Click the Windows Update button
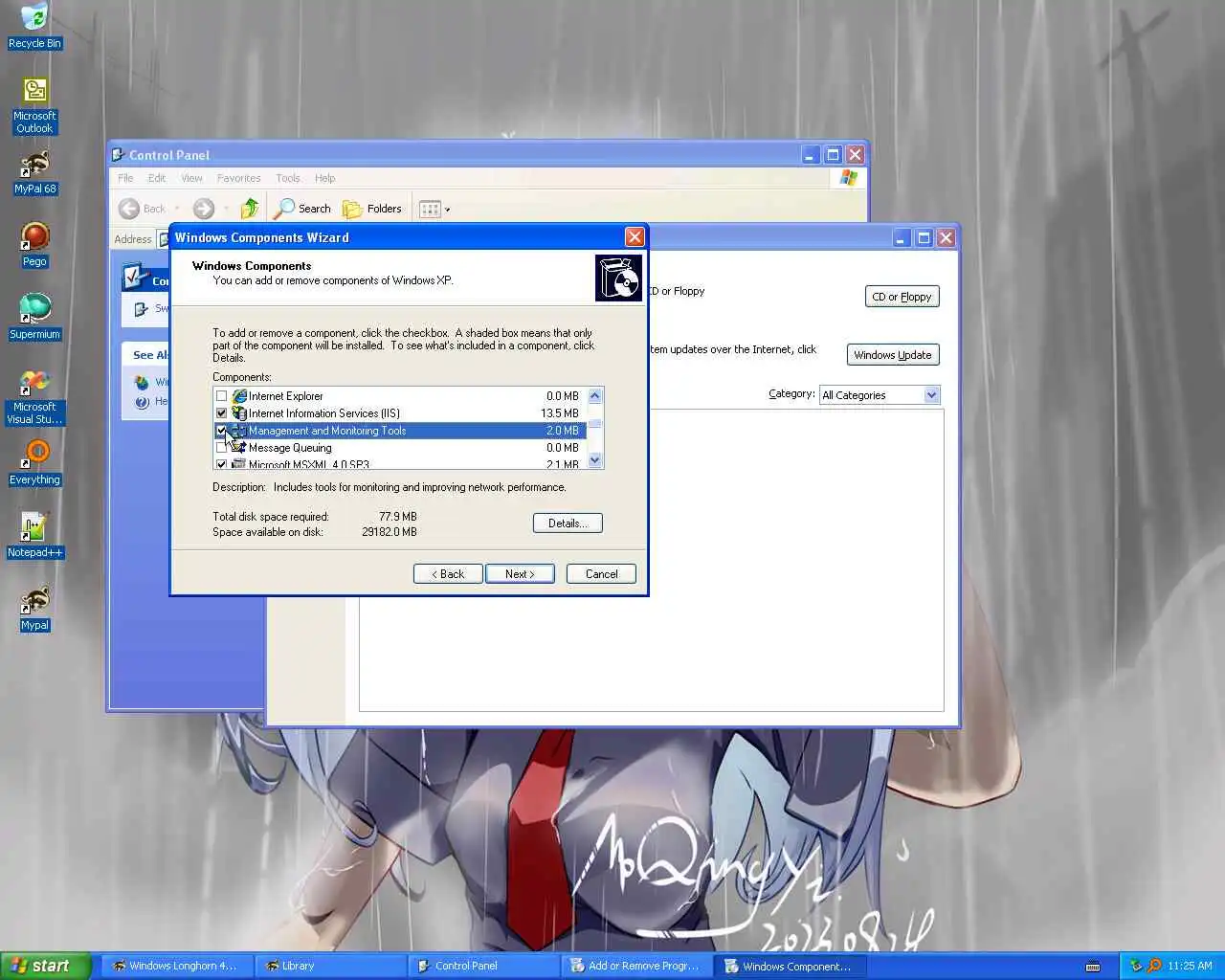Viewport: 1225px width, 980px height. click(893, 354)
